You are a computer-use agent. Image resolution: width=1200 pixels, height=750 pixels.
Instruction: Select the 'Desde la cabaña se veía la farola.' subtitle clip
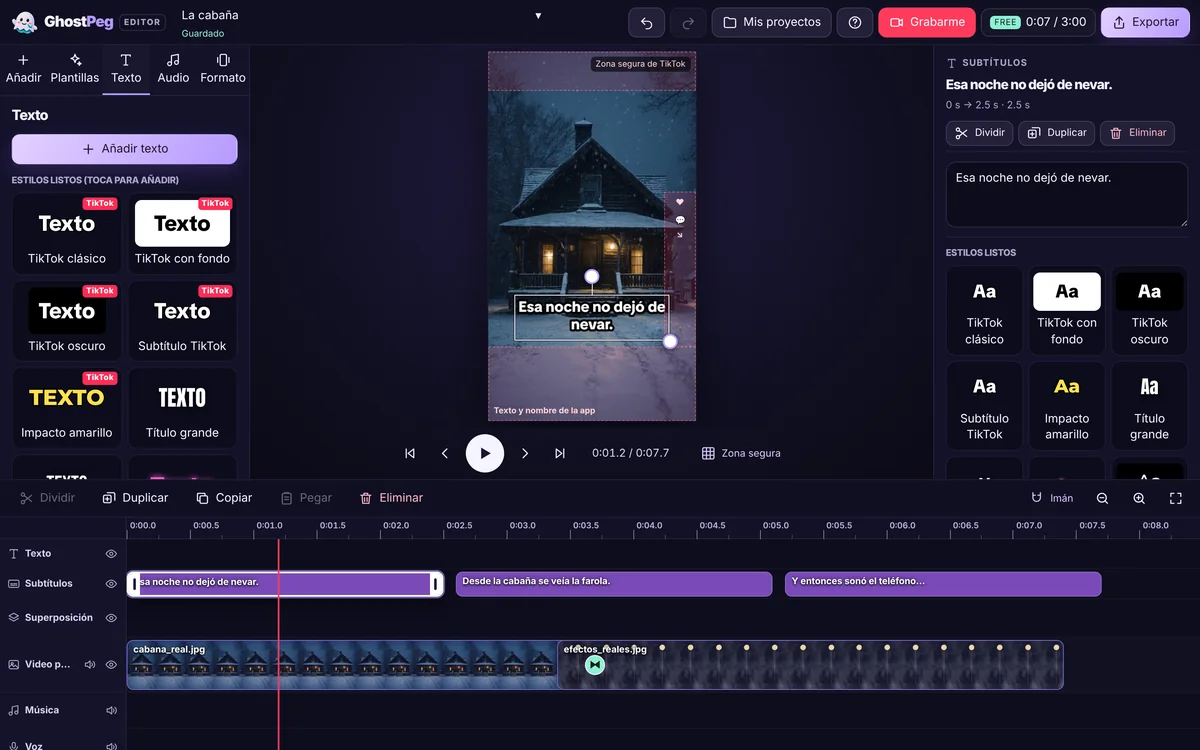coord(614,584)
